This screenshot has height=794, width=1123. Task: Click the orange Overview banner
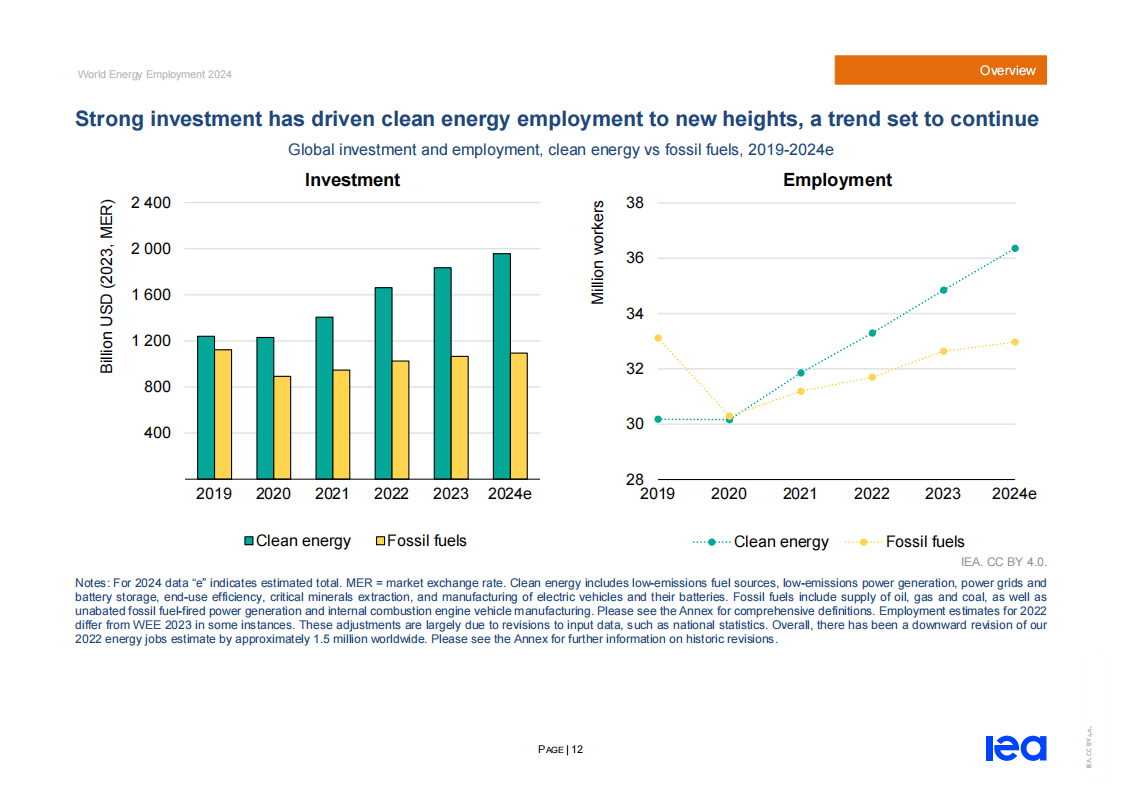940,70
